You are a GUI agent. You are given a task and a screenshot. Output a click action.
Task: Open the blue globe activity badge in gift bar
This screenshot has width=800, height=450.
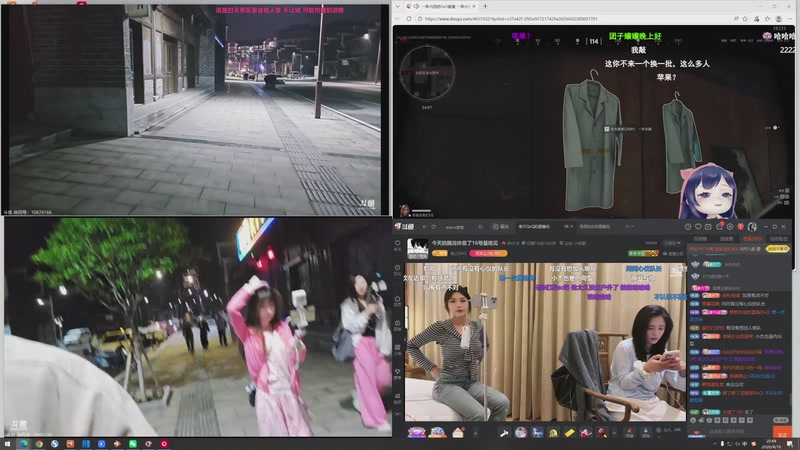pos(437,432)
